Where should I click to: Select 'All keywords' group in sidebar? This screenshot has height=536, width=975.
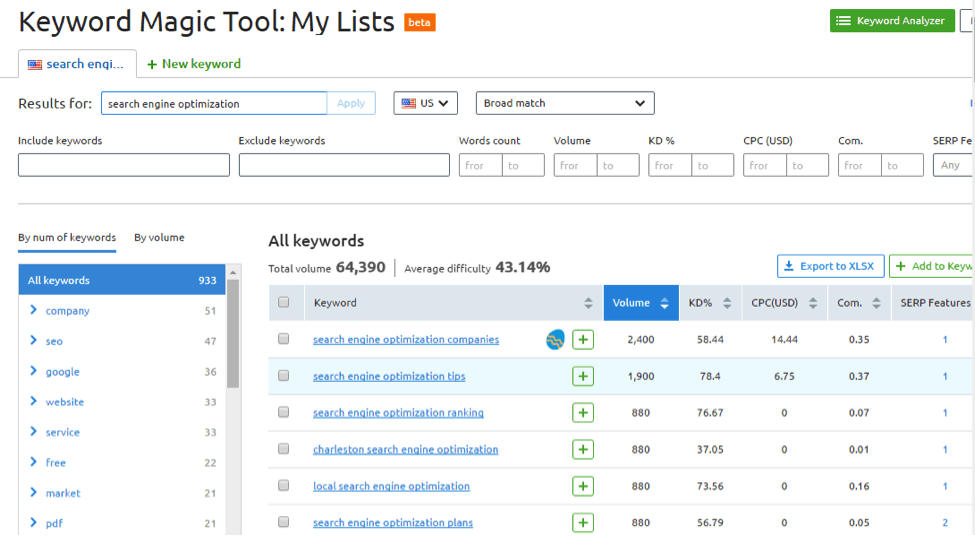coord(122,280)
